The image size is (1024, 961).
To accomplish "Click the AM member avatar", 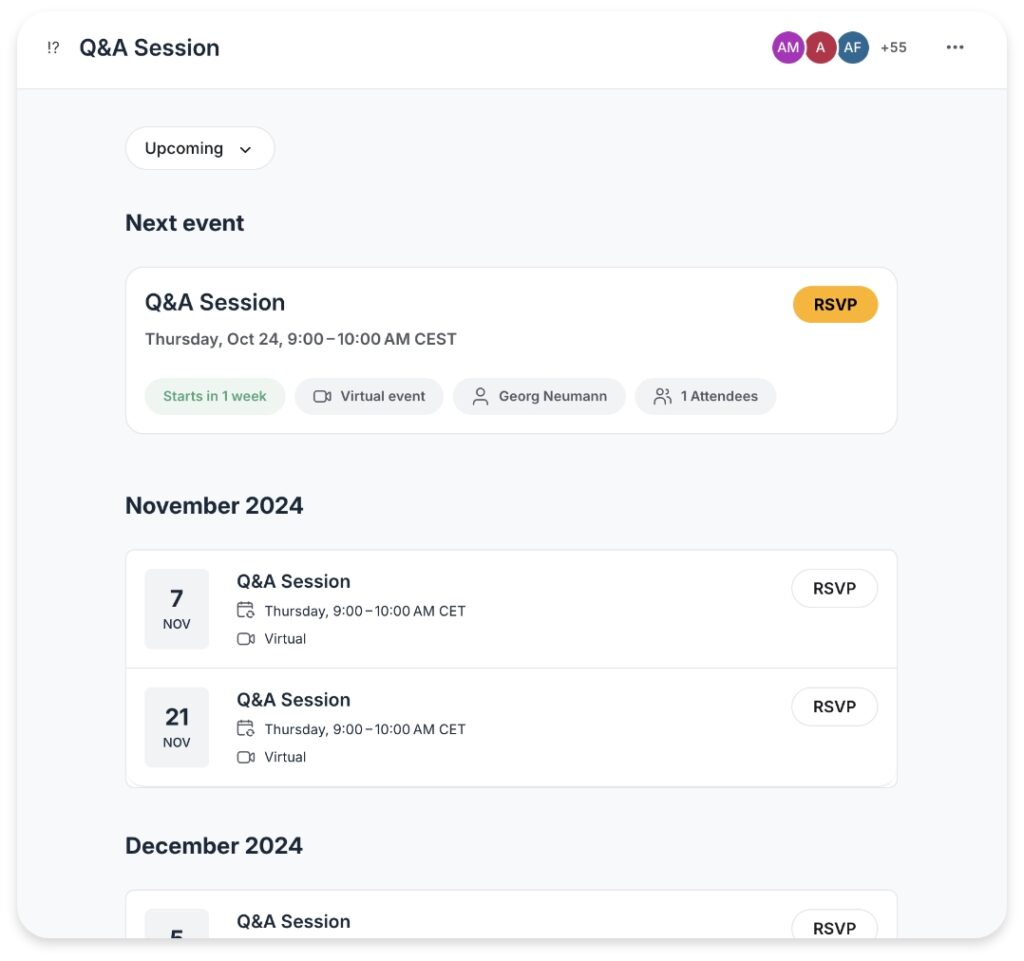I will pos(788,47).
